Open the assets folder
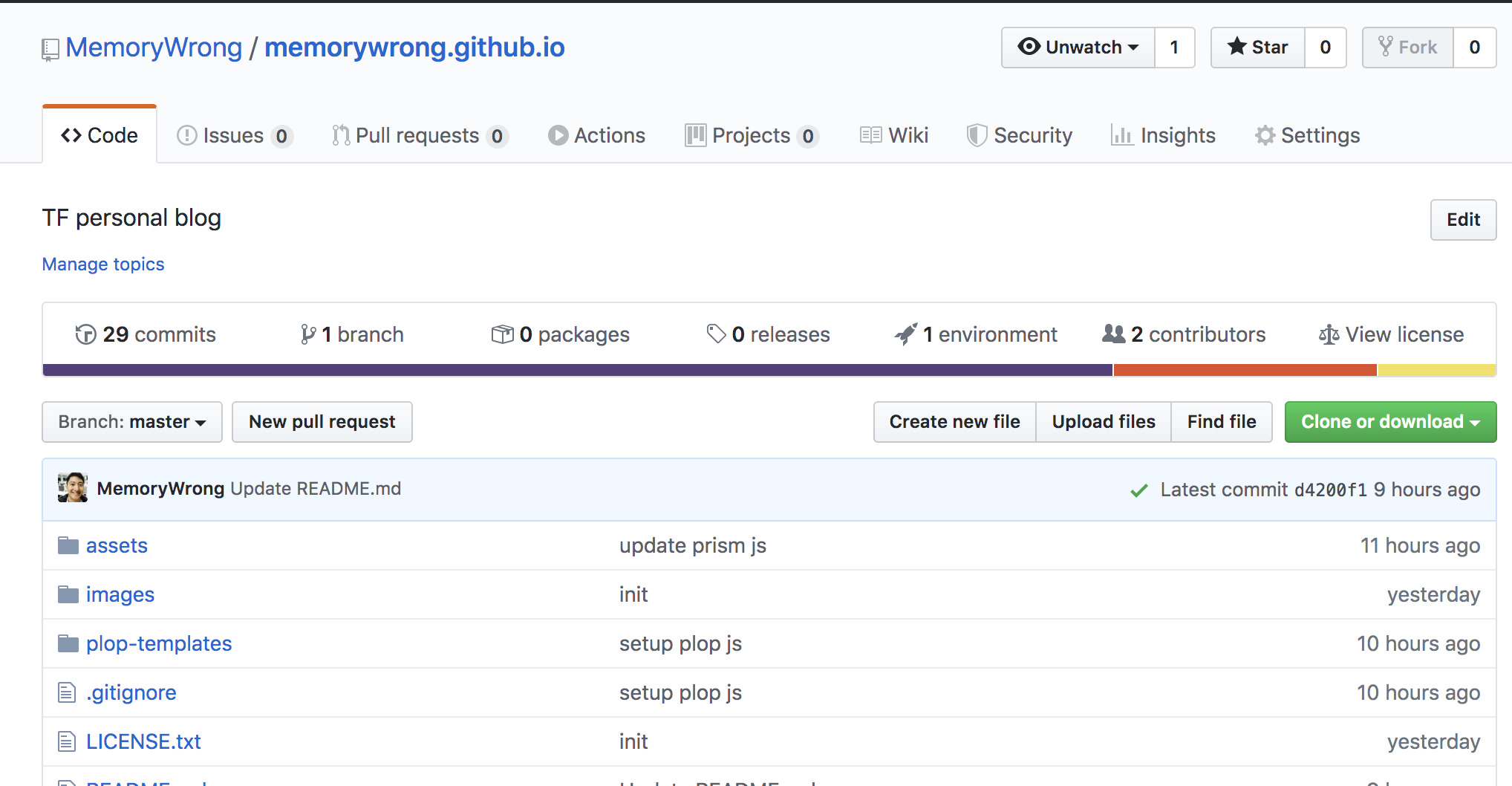The width and height of the screenshot is (1512, 786). 117,545
